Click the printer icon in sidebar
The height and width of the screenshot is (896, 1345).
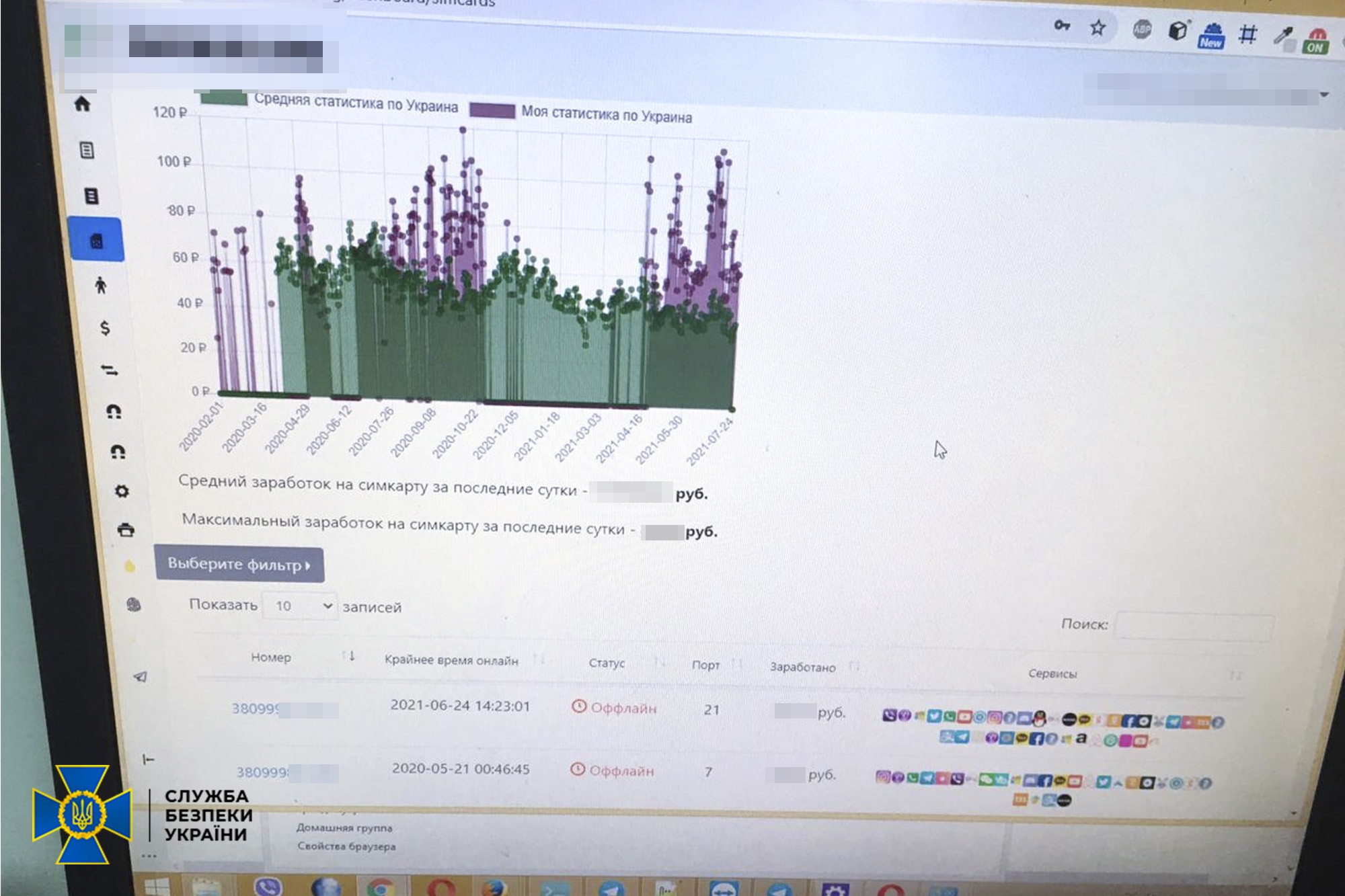point(126,530)
